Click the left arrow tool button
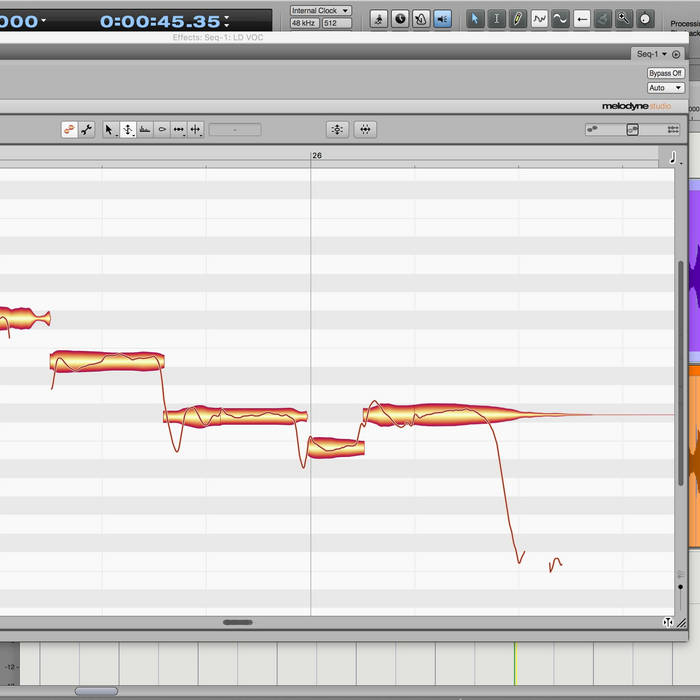 (582, 19)
